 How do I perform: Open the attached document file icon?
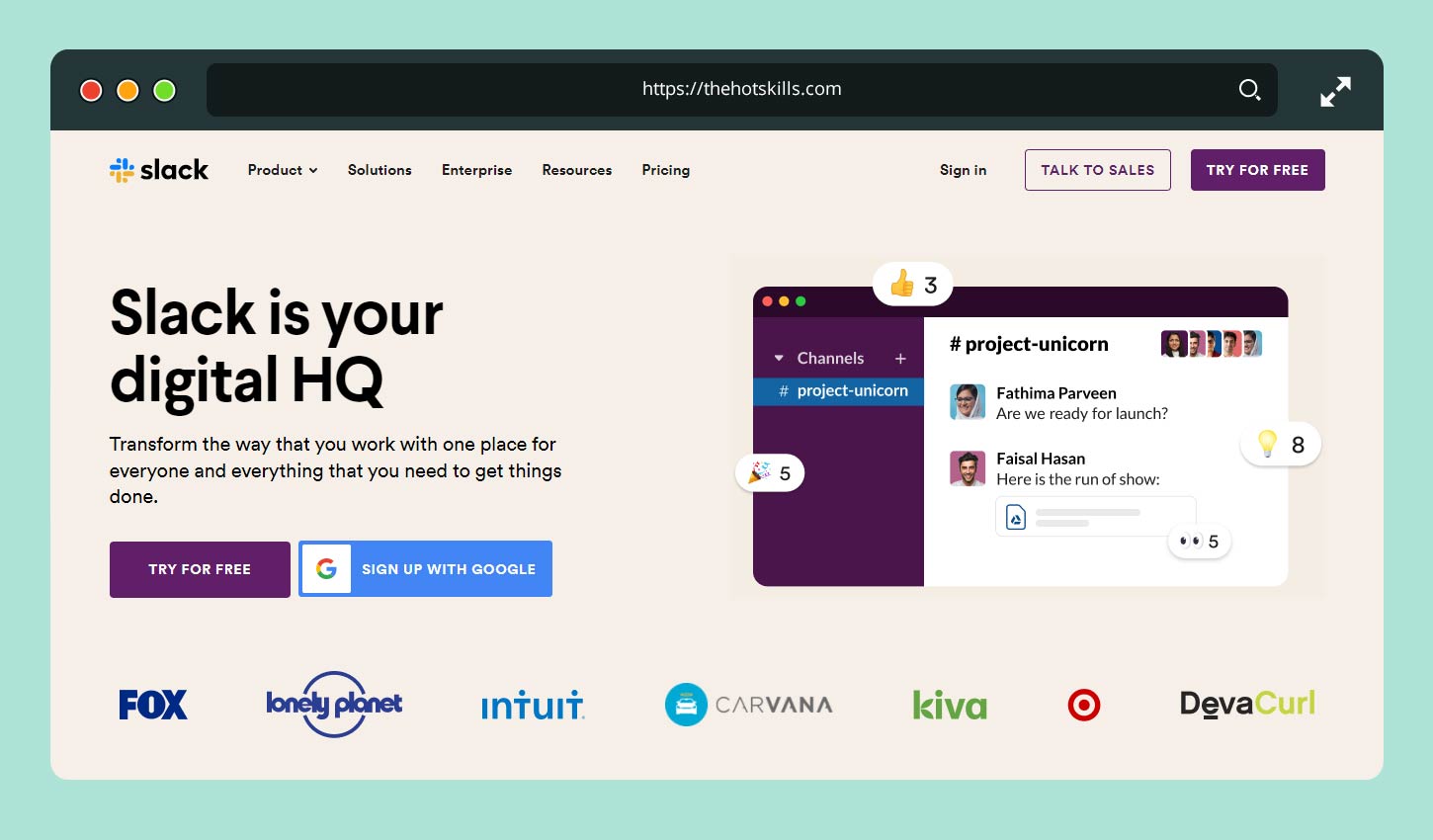(1016, 517)
